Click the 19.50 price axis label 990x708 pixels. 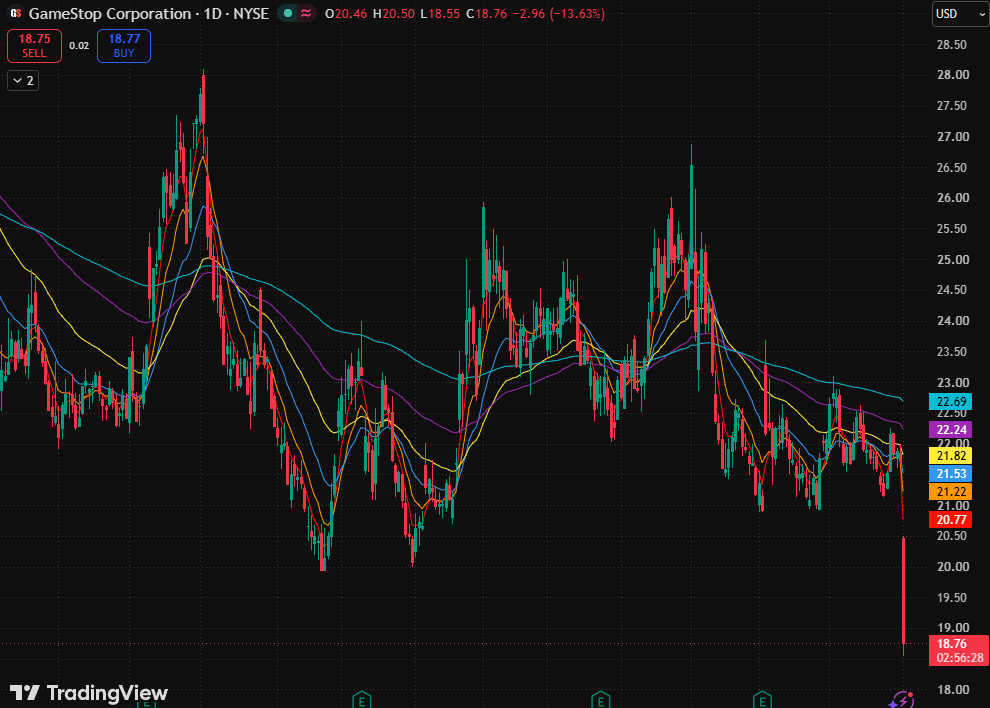click(x=953, y=597)
